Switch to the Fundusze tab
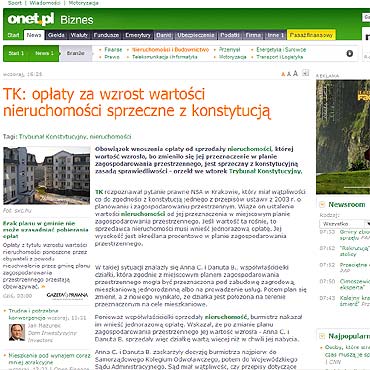This screenshot has height=370, width=370. pos(106,35)
